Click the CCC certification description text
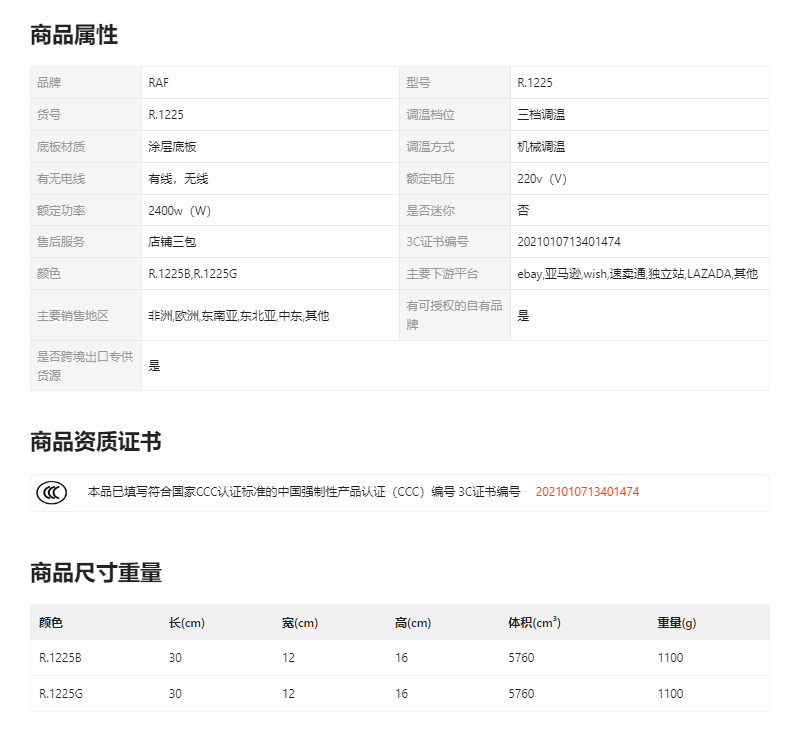Screen dimensions: 800x742 click(x=304, y=492)
